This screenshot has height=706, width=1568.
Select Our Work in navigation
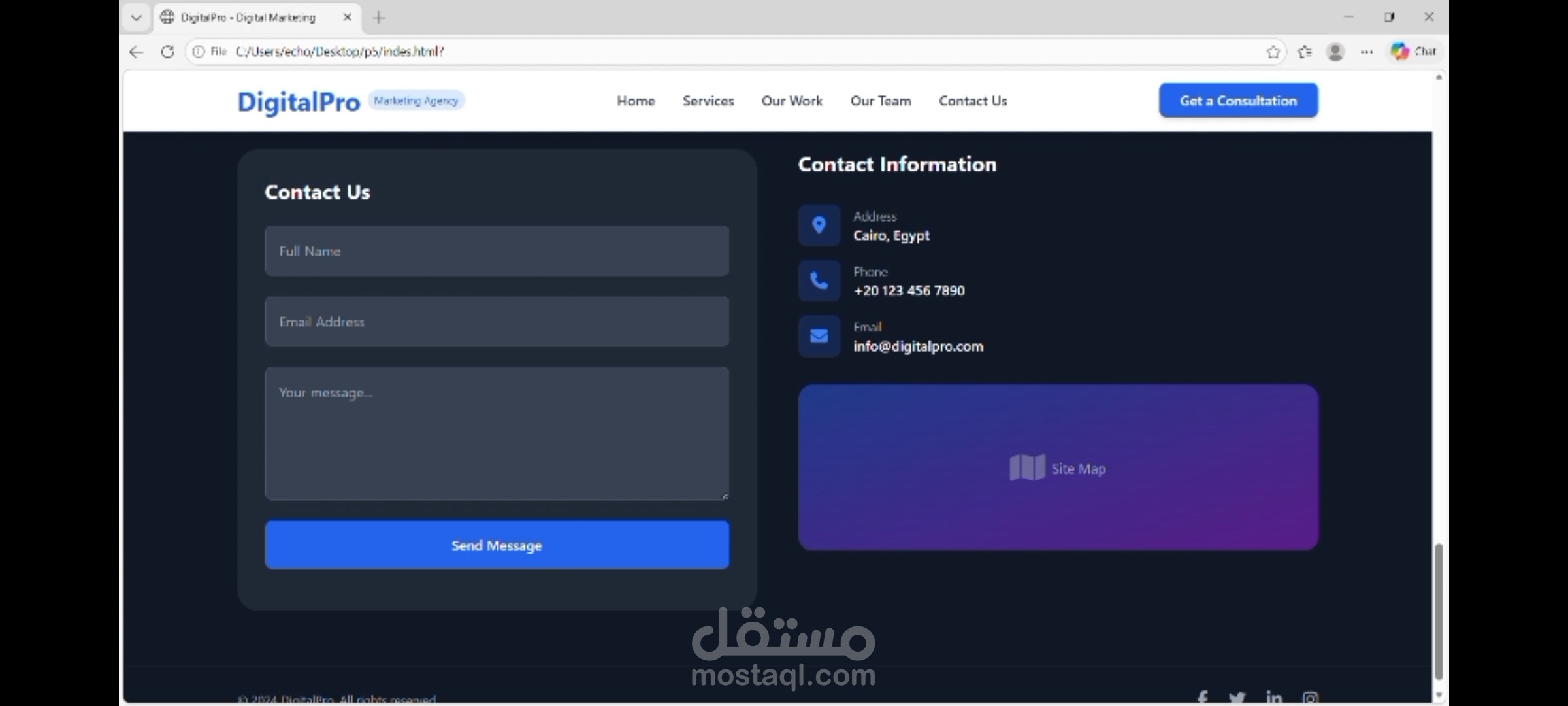pyautogui.click(x=792, y=101)
